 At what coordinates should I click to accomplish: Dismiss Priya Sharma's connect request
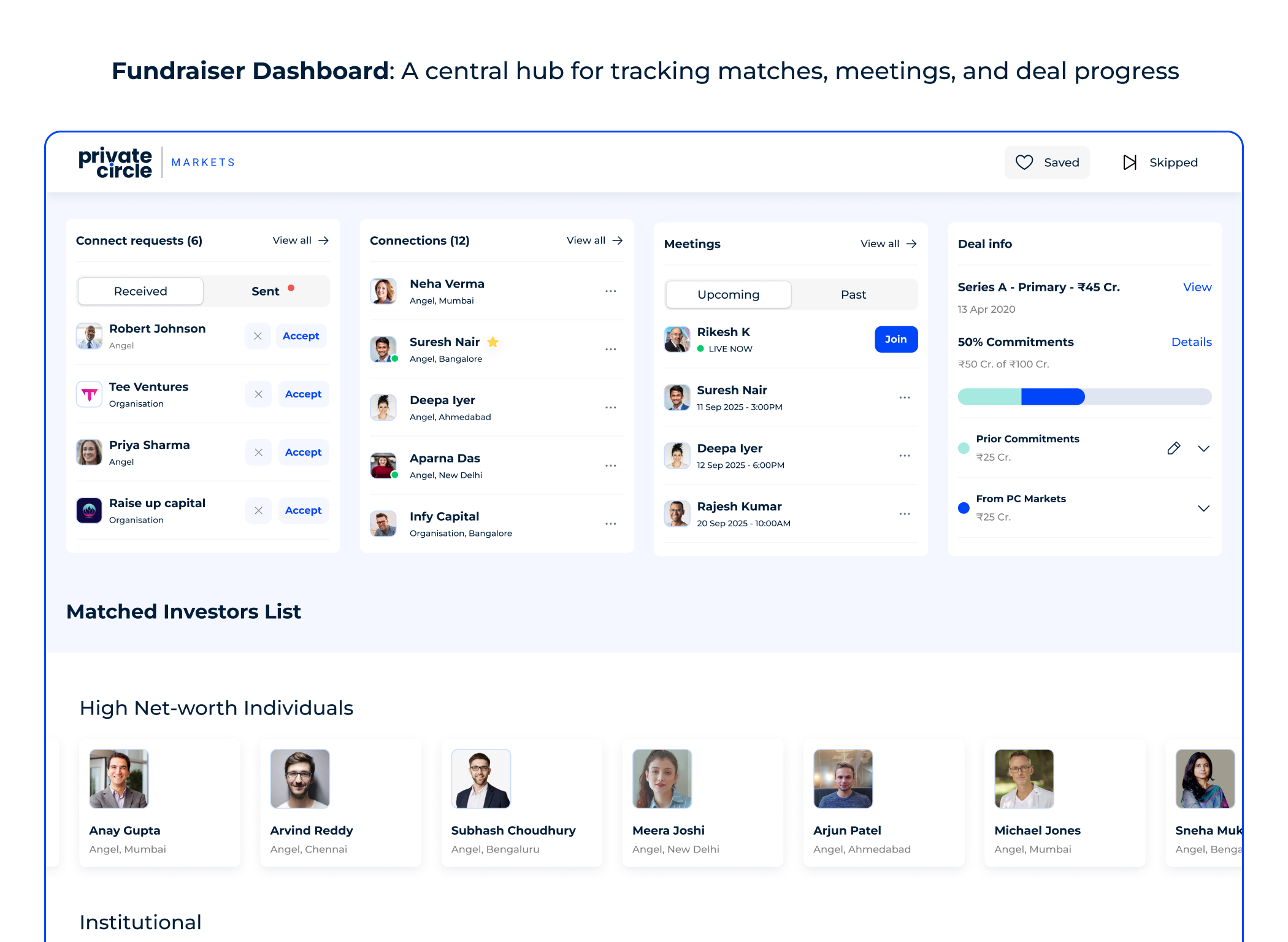pos(258,453)
